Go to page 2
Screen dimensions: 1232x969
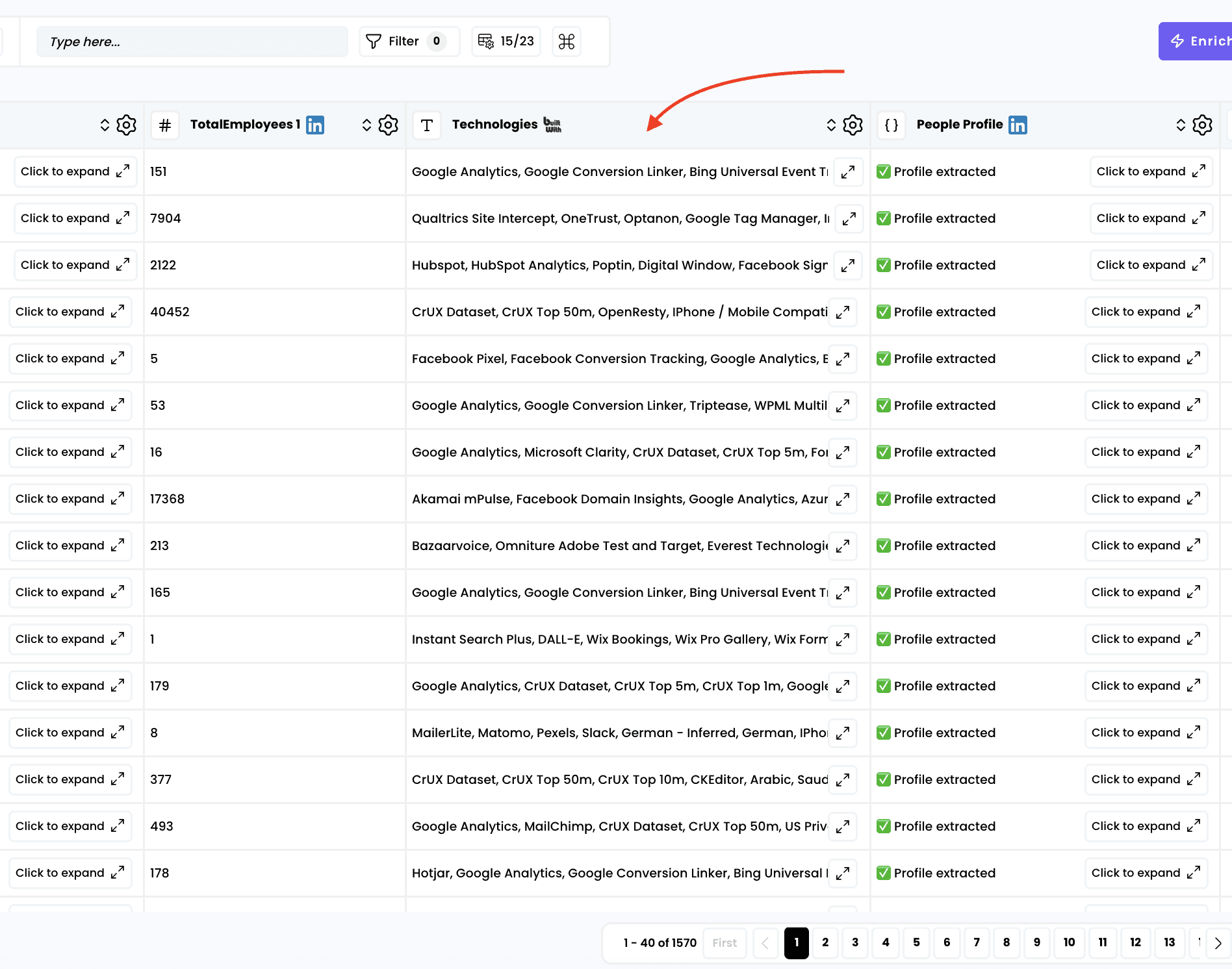(825, 942)
